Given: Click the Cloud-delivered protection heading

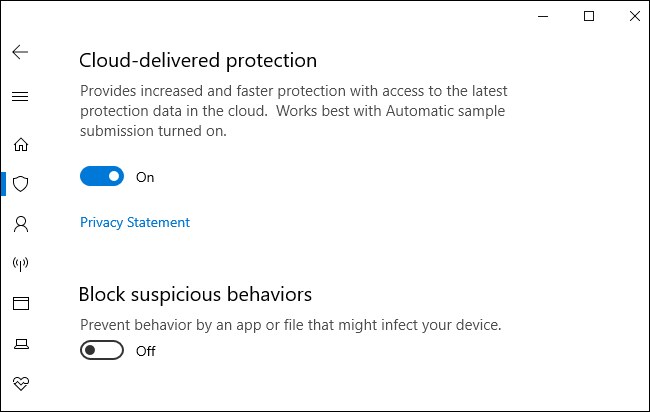Looking at the screenshot, I should point(198,61).
